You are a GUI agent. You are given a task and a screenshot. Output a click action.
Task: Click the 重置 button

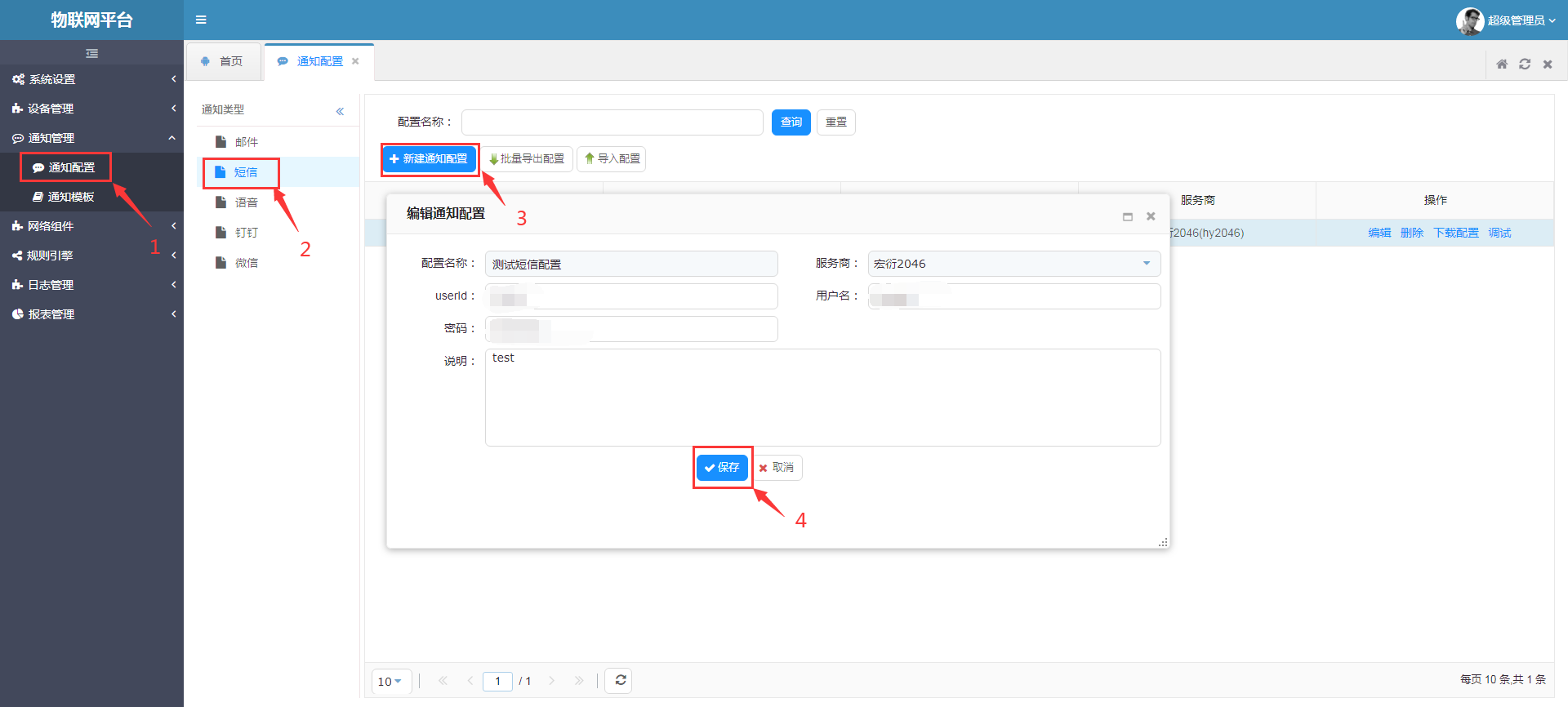(836, 122)
